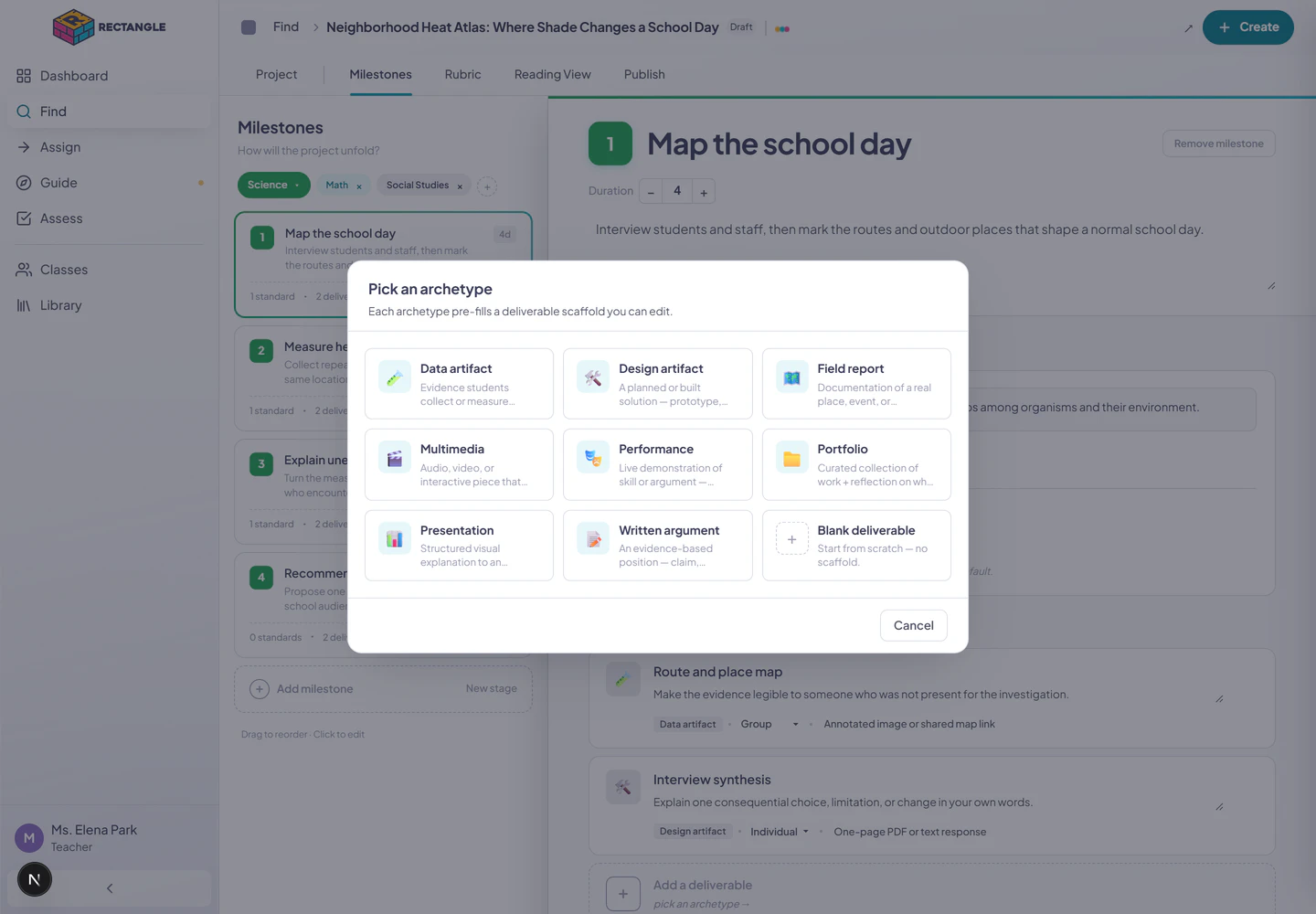This screenshot has width=1316, height=914.
Task: Click Add a deliverable plus icon
Action: pyautogui.click(x=623, y=894)
